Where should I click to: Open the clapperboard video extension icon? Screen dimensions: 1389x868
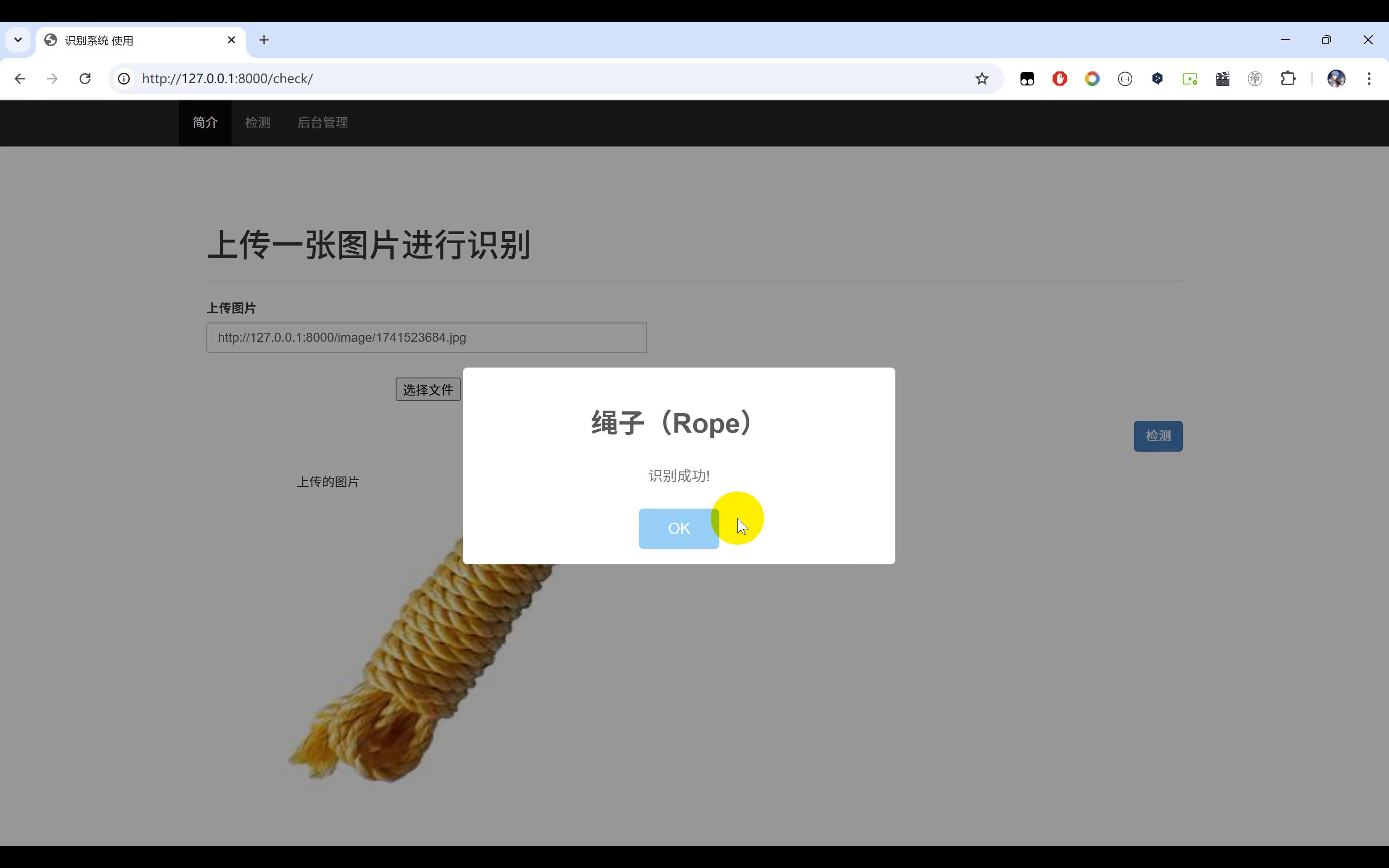click(1223, 79)
